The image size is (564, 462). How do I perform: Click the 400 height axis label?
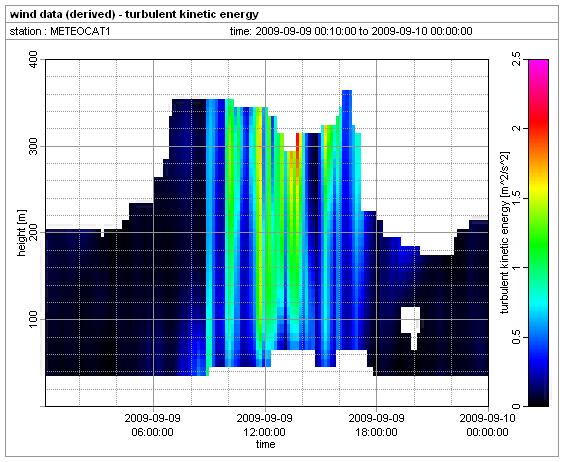(33, 59)
